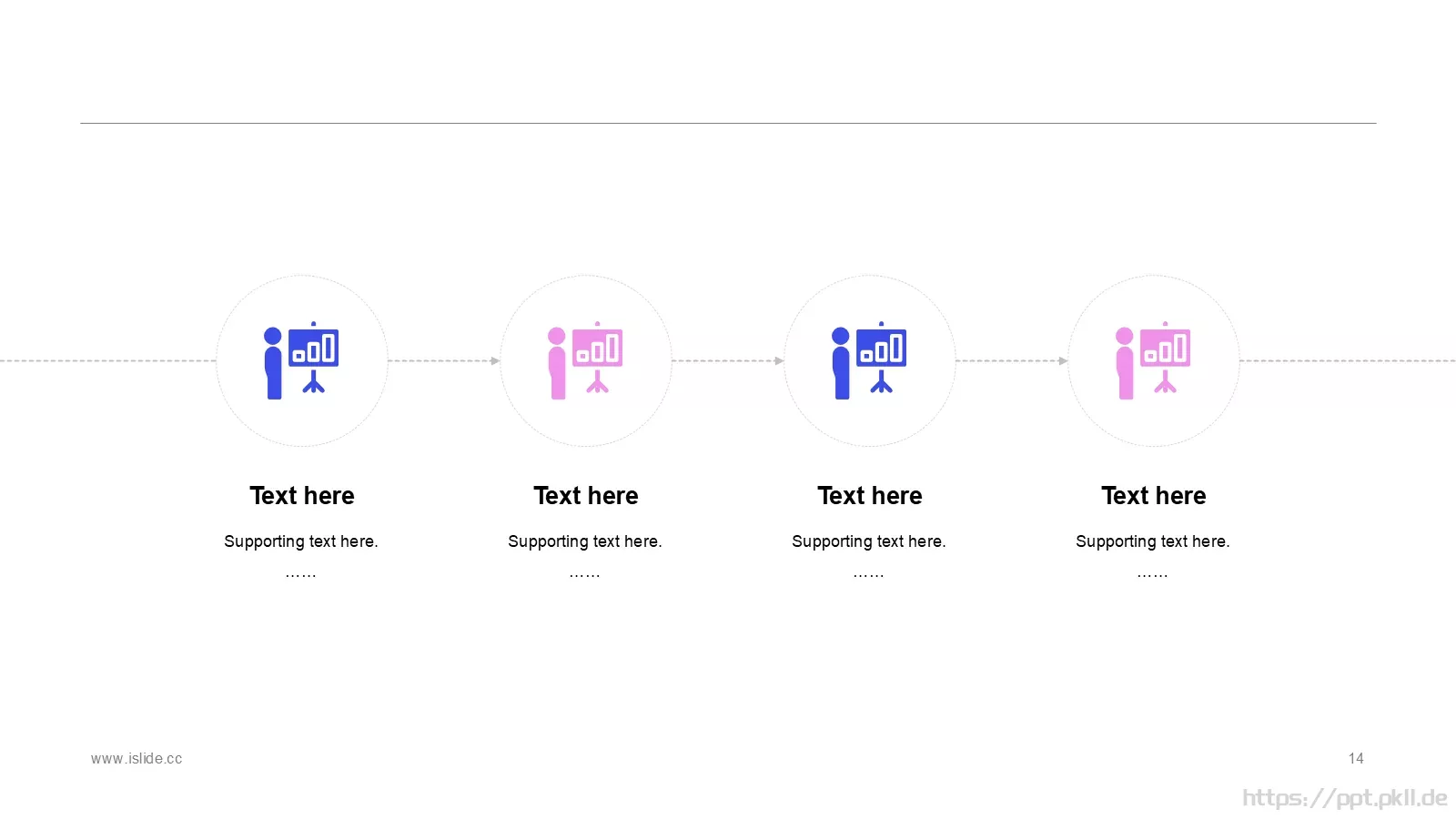Select the last pink presenter icon
The height and width of the screenshot is (819, 1456).
tap(1153, 360)
